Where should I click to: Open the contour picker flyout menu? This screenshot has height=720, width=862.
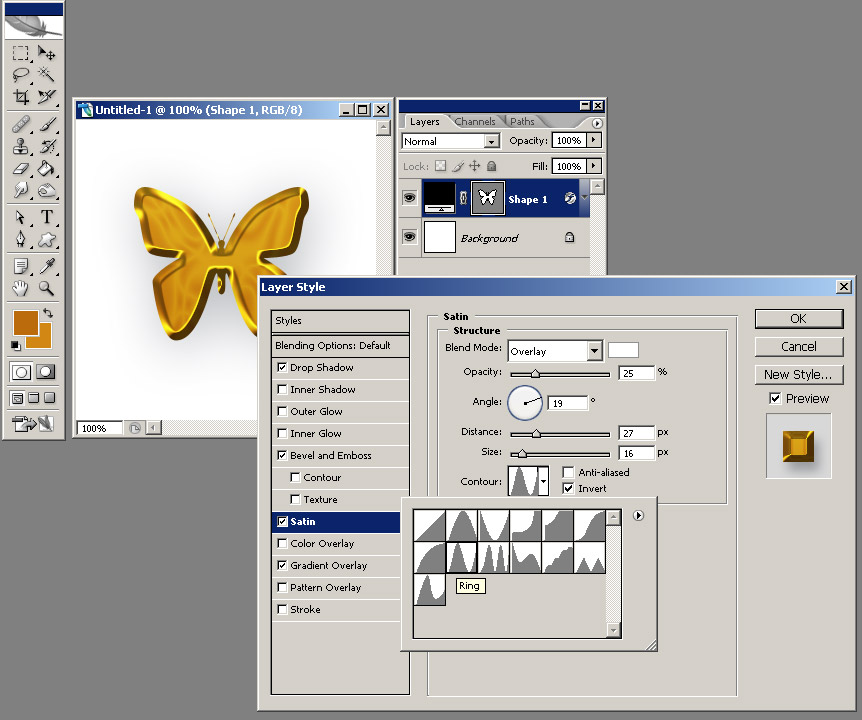[x=638, y=516]
